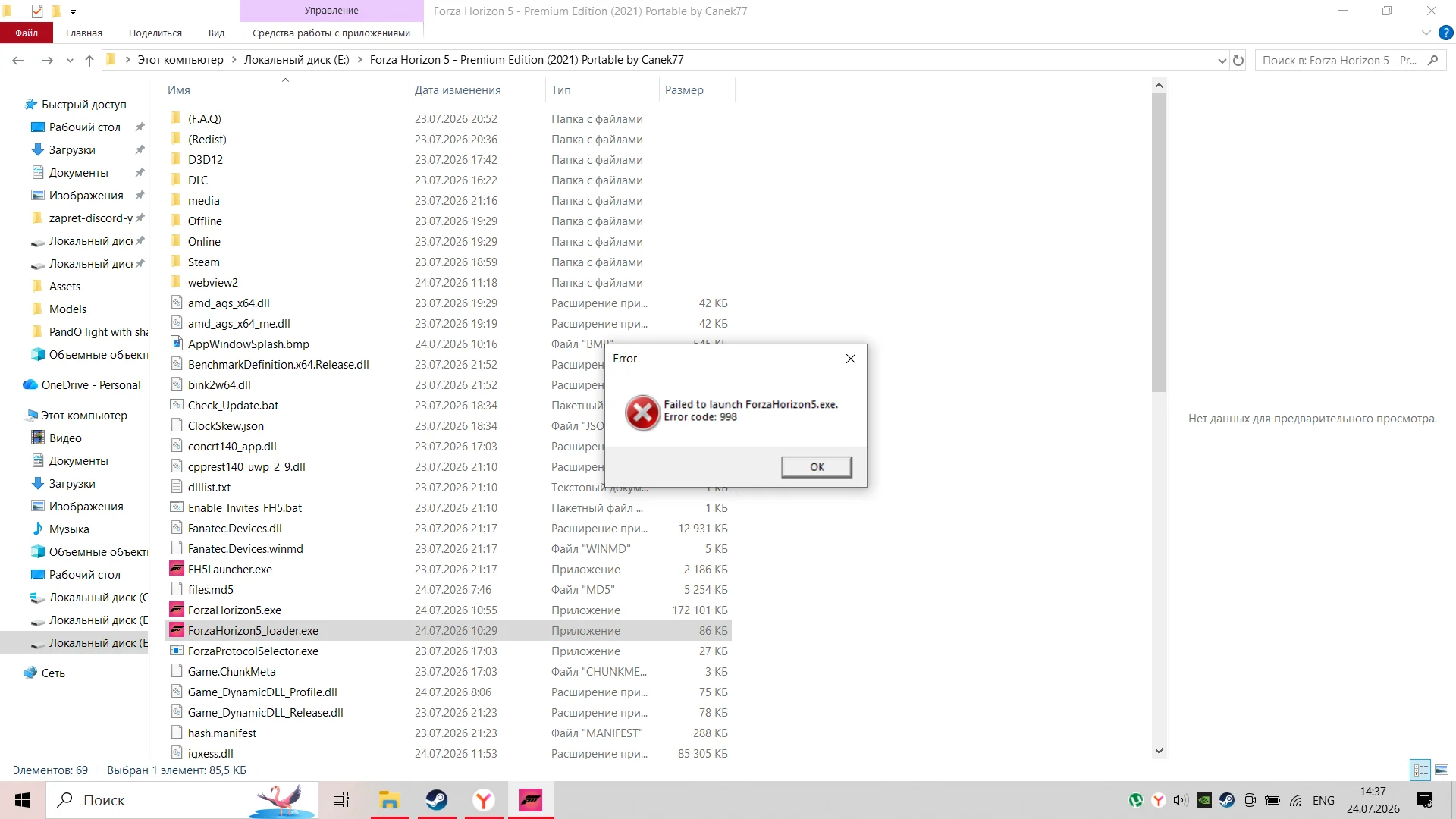
Task: Select the (F.A.Q) folder icon
Action: tap(177, 118)
